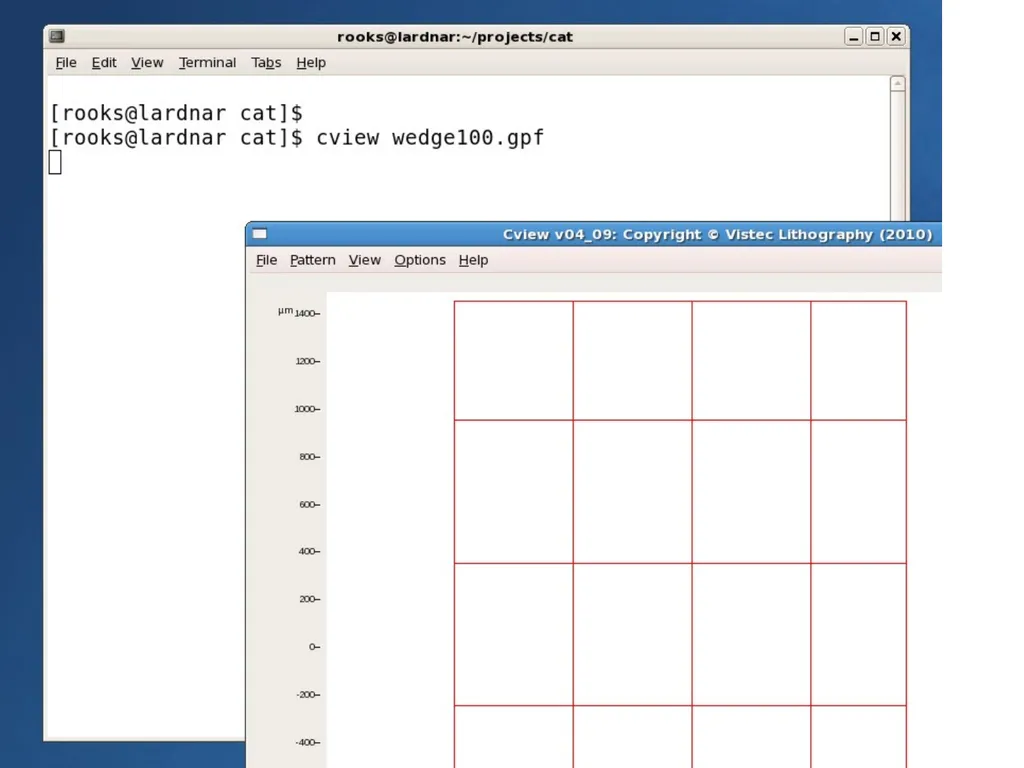Close the rooks@lardnar terminal window
The height and width of the screenshot is (768, 1024).
[x=896, y=37]
